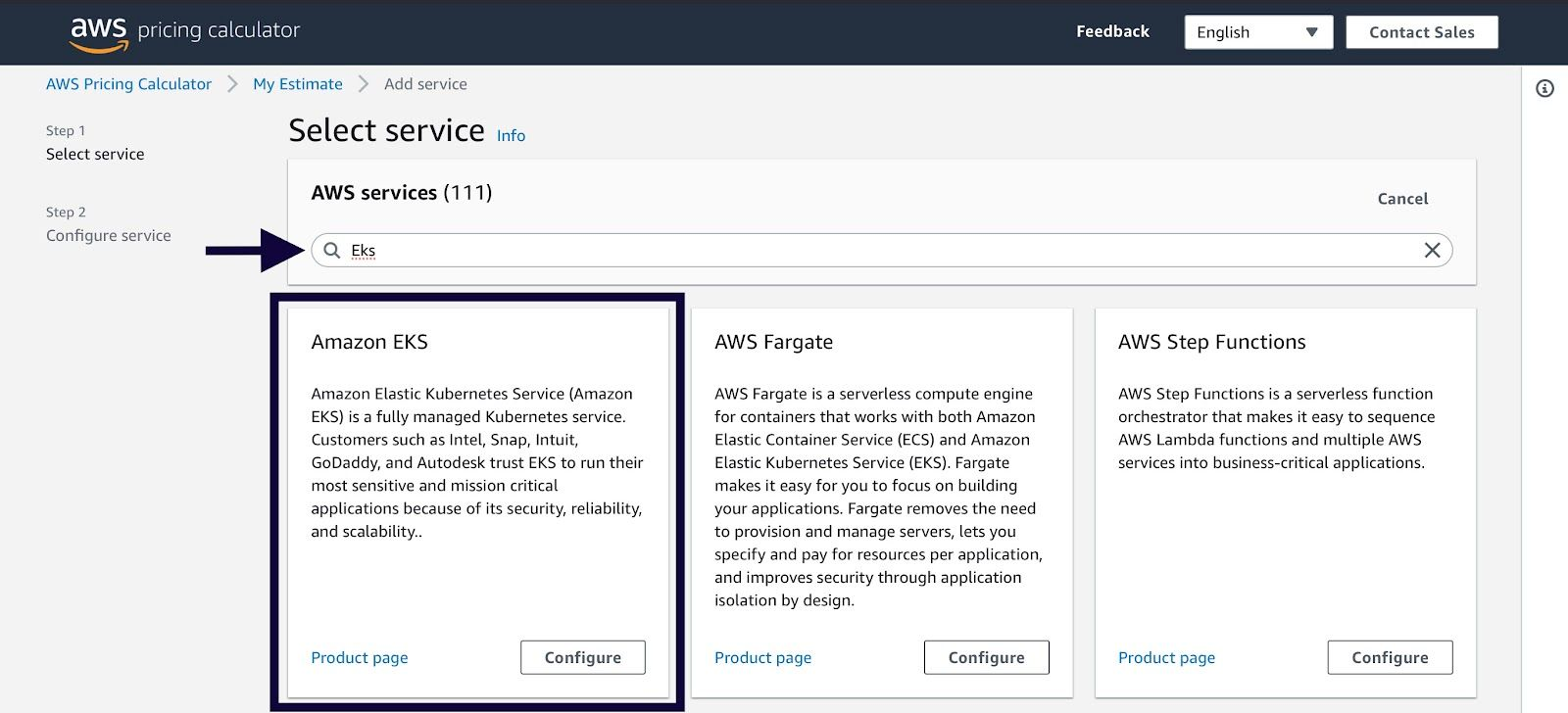Configure the Amazon EKS service

click(583, 657)
